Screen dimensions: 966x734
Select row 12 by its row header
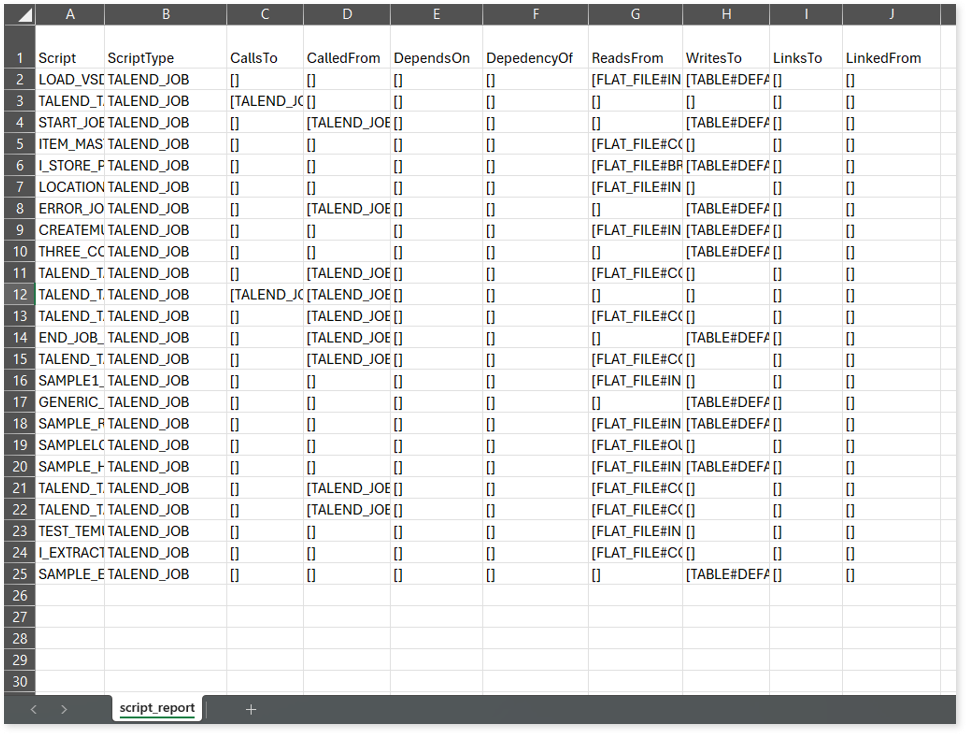click(19, 295)
